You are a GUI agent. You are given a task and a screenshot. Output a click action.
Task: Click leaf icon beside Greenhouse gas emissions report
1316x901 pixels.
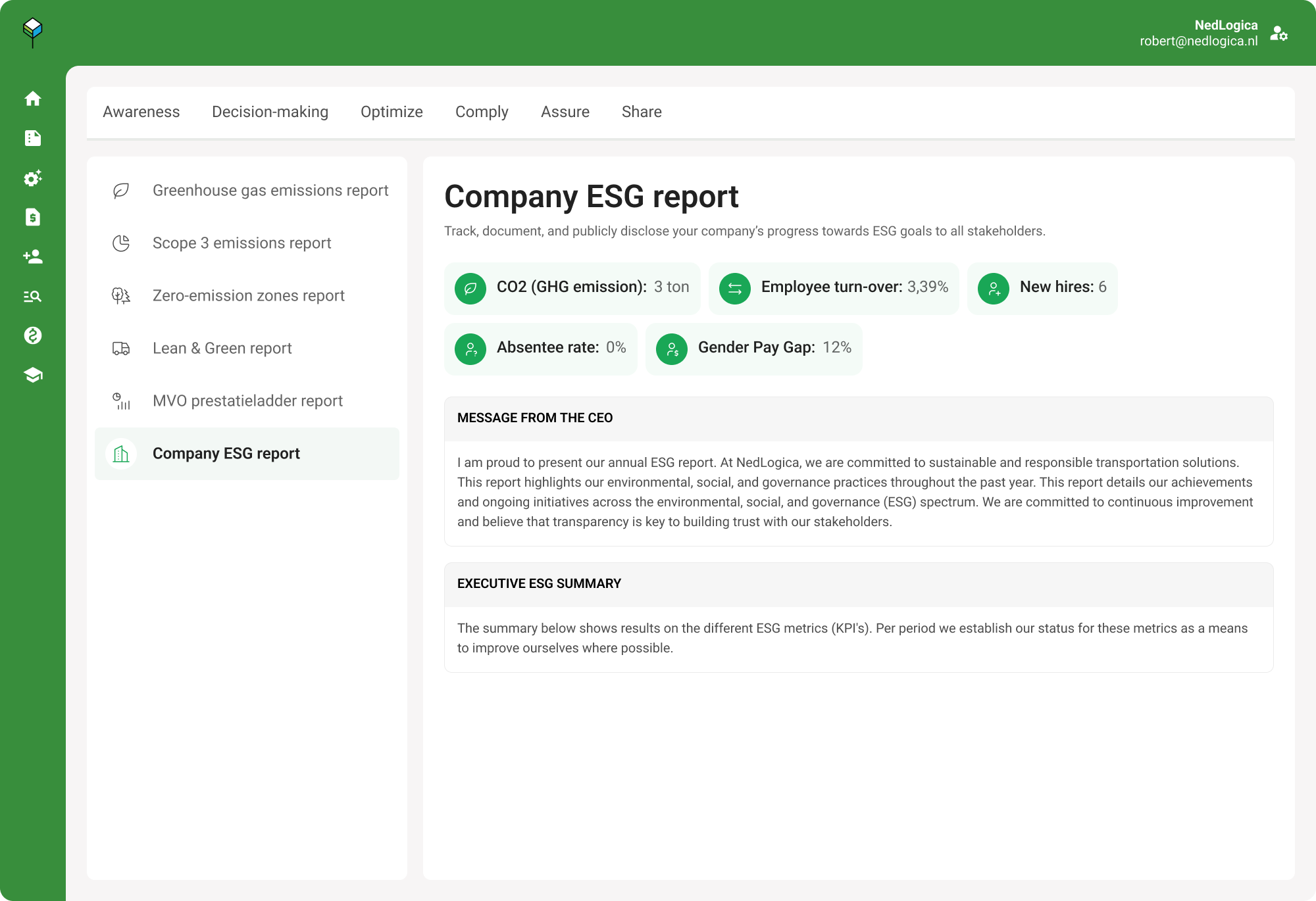click(x=121, y=191)
